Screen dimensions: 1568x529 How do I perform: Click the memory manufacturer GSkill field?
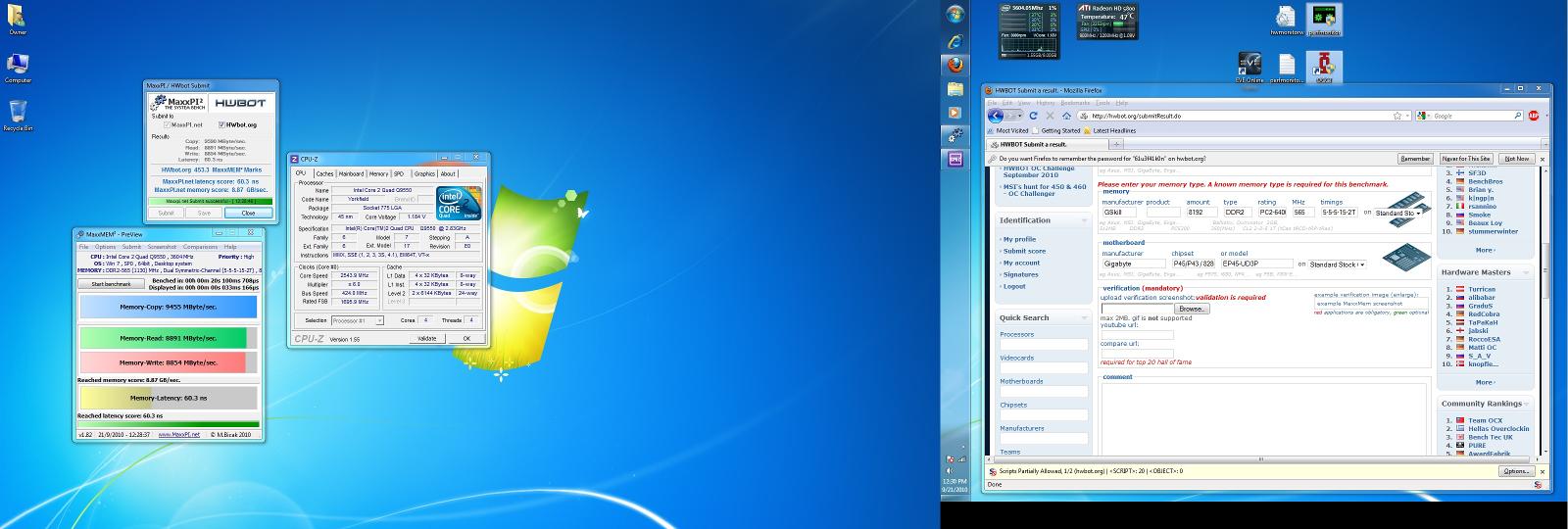point(1119,212)
